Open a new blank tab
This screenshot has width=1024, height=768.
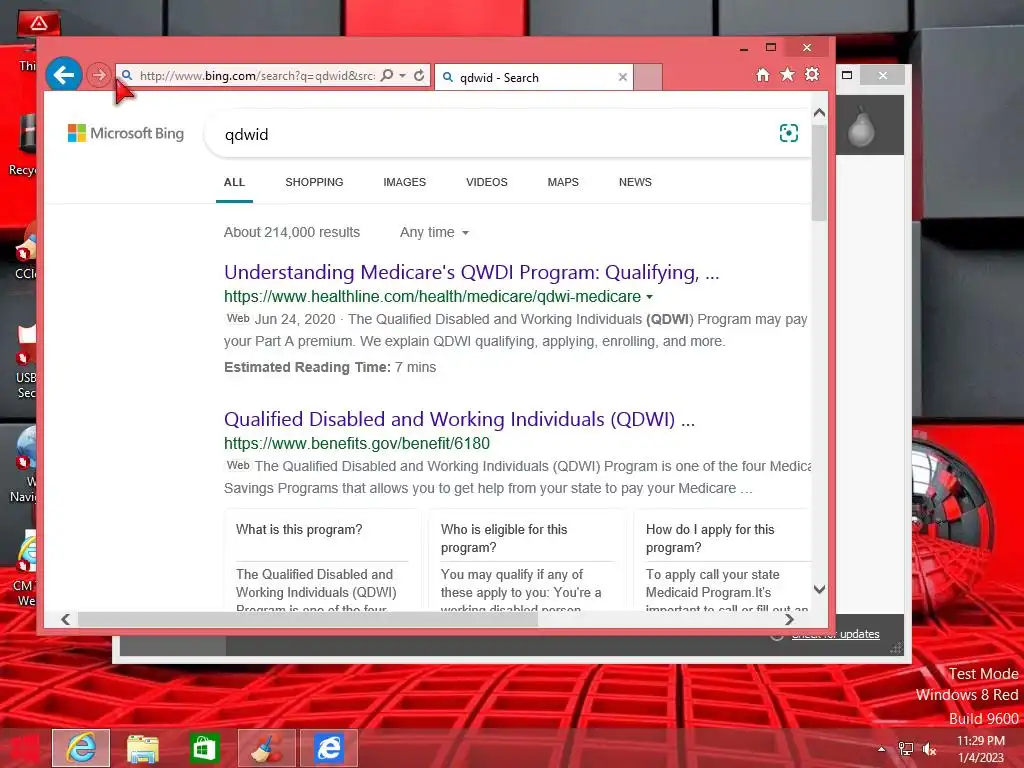coord(648,77)
